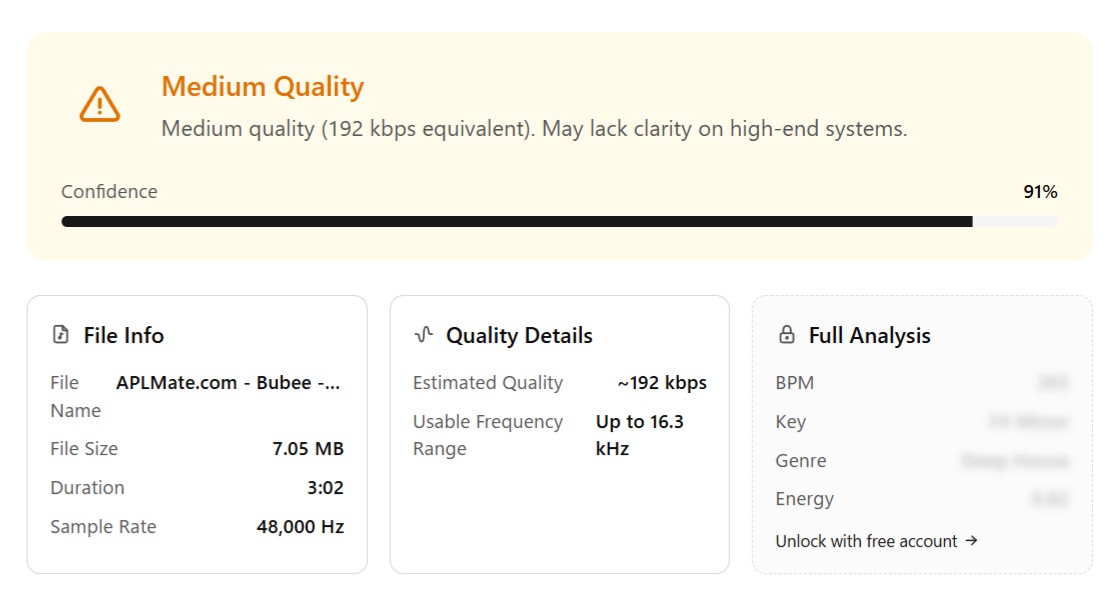Click the Up to 16.3 kHz frequency value
This screenshot has width=1119, height=601.
(x=639, y=435)
